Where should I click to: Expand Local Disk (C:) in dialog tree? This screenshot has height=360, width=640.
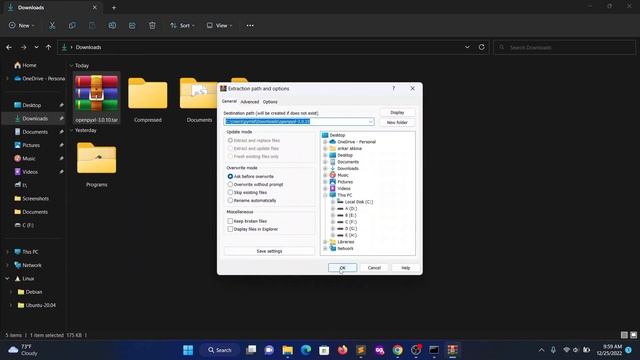pyautogui.click(x=333, y=202)
